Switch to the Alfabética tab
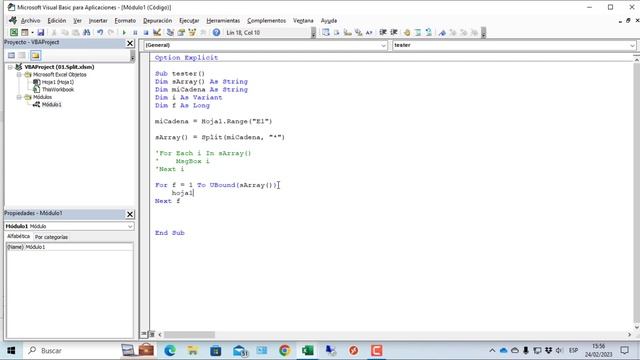The height and width of the screenshot is (360, 640). (x=19, y=236)
